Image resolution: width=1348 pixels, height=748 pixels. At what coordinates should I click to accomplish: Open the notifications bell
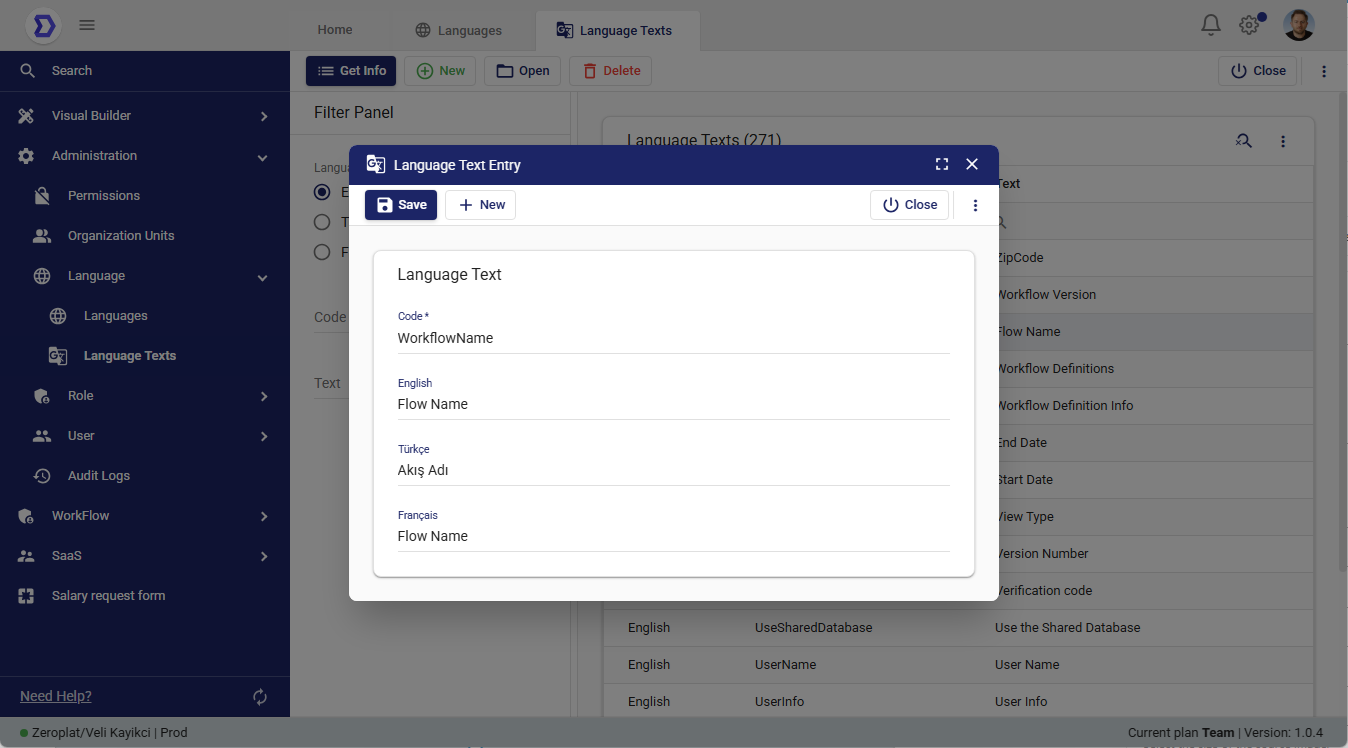click(x=1211, y=25)
